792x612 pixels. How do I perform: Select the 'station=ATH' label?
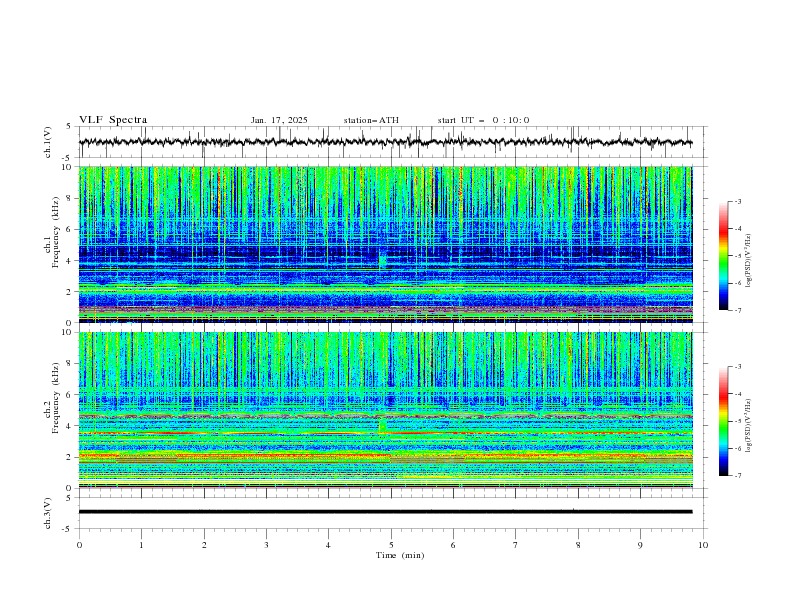[371, 120]
